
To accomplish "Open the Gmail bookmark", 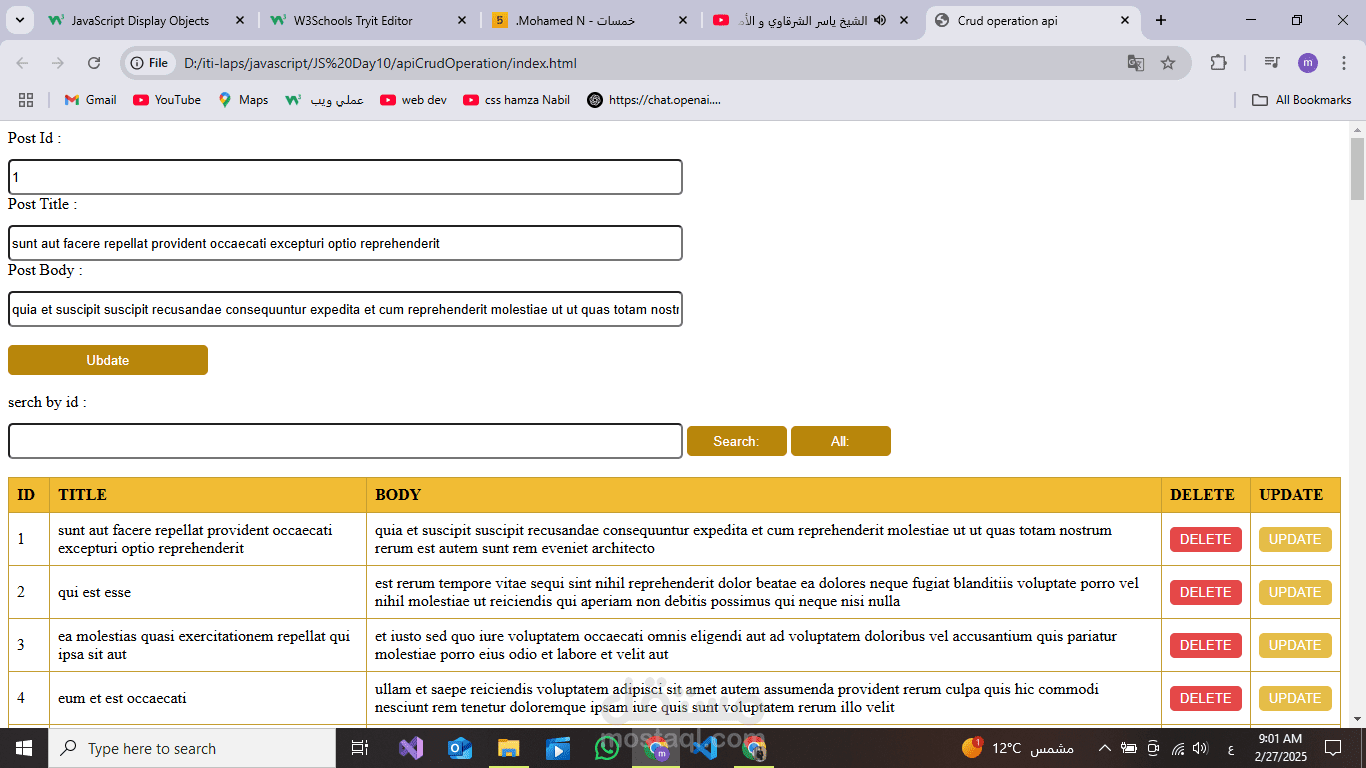I will tap(90, 100).
